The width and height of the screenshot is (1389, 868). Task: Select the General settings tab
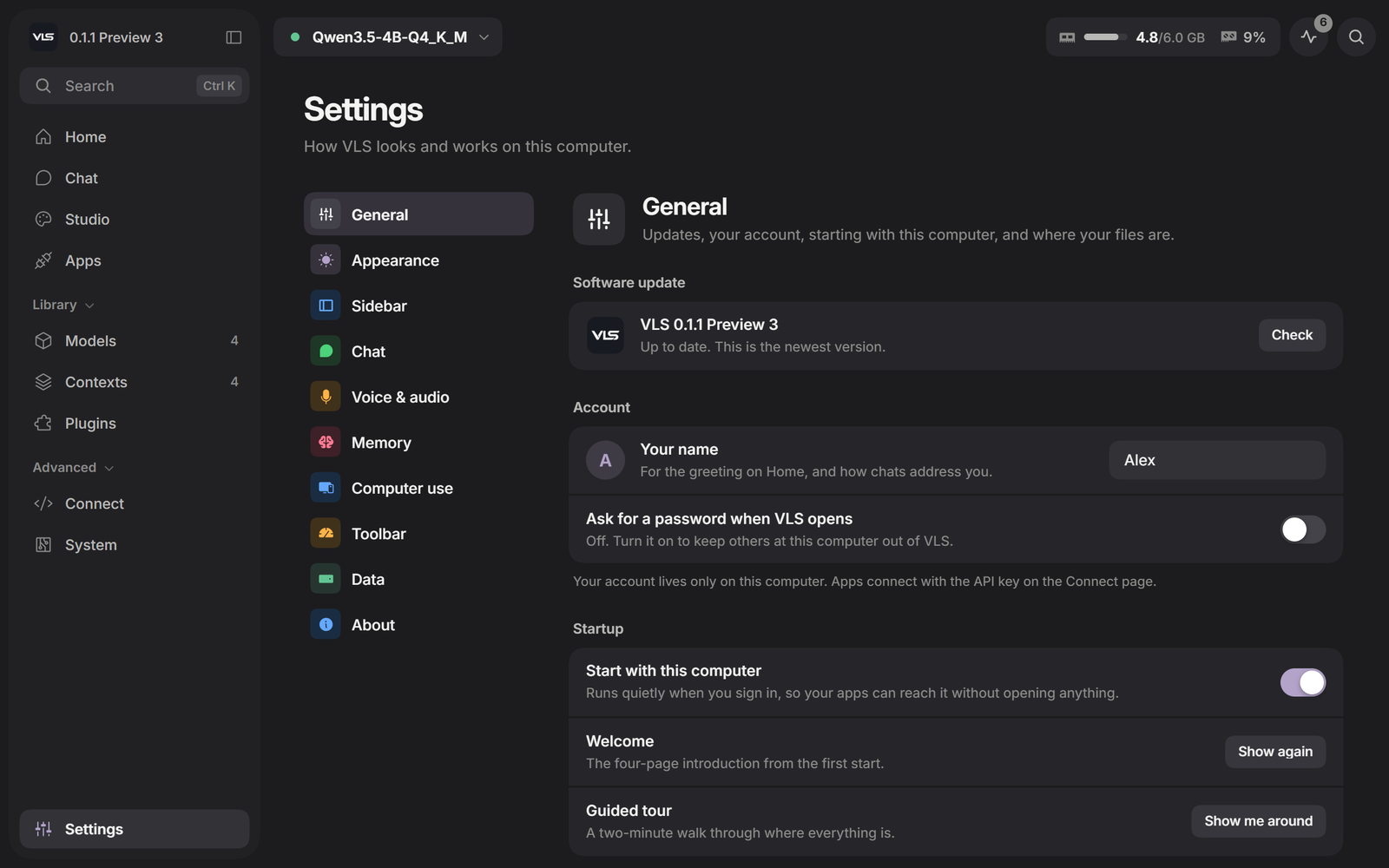418,214
